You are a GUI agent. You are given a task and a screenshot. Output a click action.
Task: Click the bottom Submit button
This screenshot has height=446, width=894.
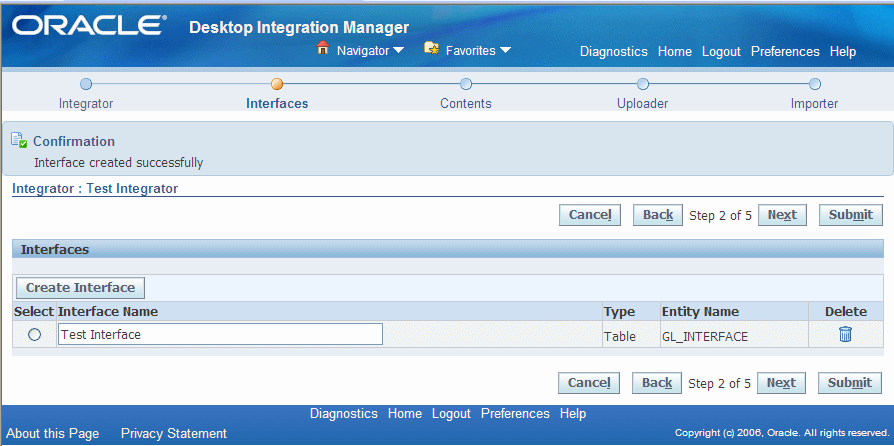[850, 383]
